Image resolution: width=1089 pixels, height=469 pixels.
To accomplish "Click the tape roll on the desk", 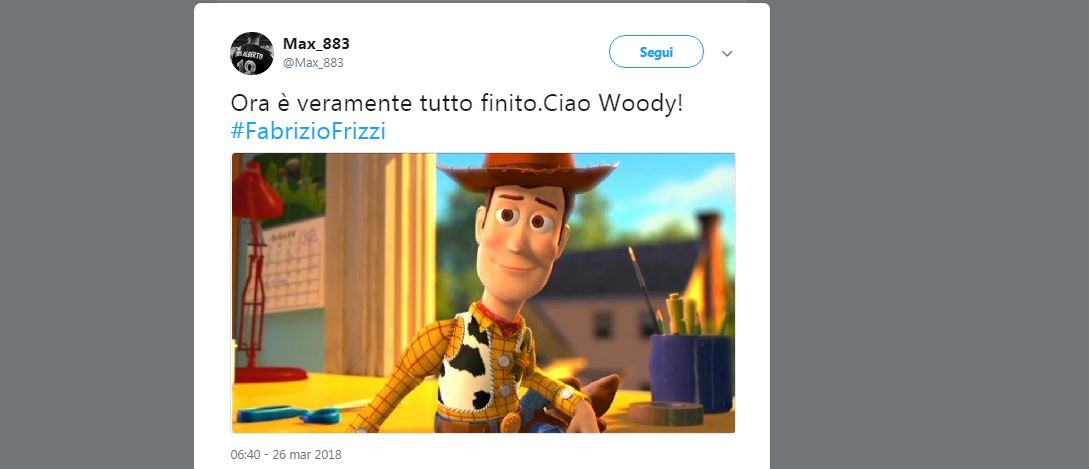I will click(x=665, y=413).
